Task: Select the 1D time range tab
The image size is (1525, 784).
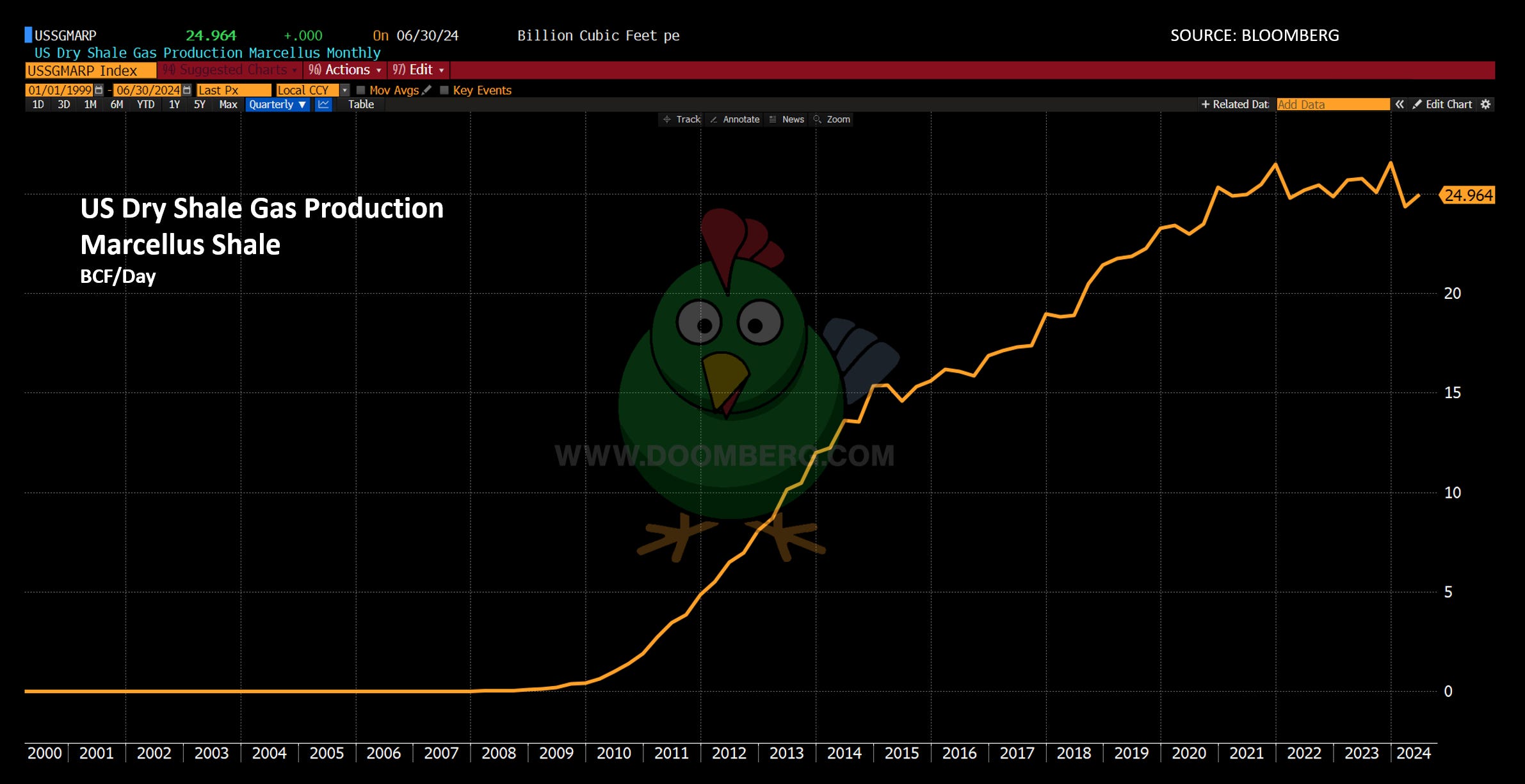Action: 38,104
